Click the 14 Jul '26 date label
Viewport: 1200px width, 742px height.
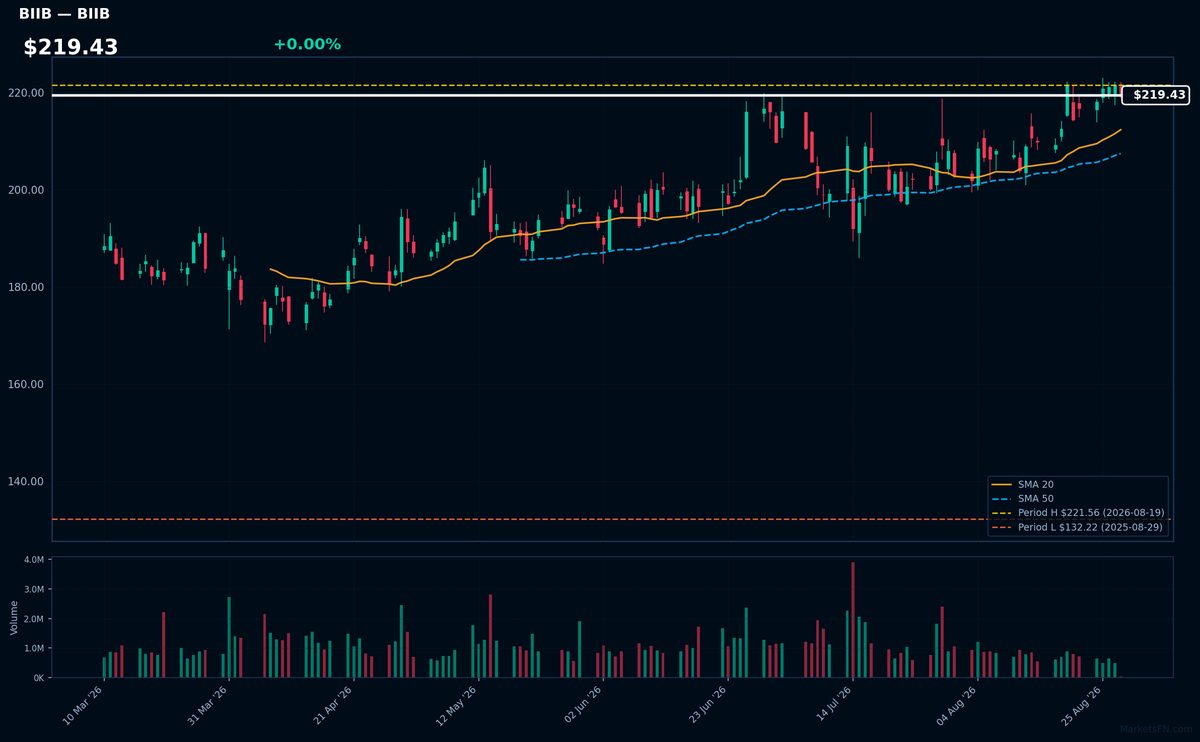pyautogui.click(x=832, y=705)
